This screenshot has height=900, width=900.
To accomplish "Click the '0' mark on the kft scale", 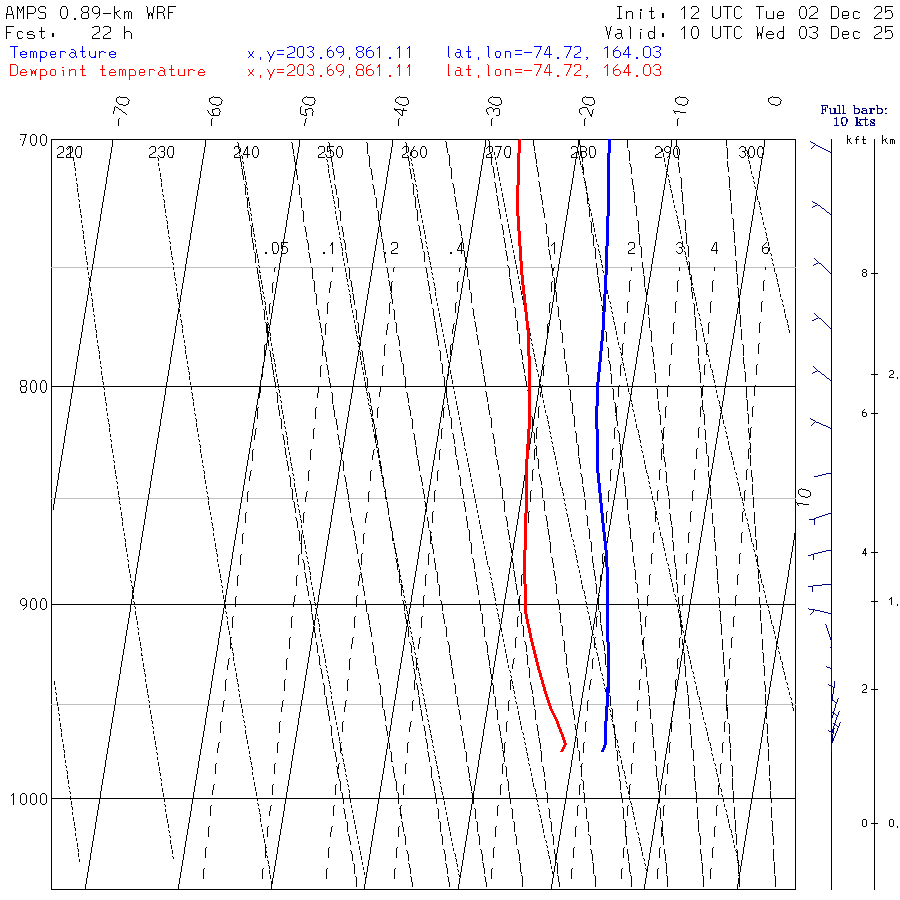I will tap(864, 824).
